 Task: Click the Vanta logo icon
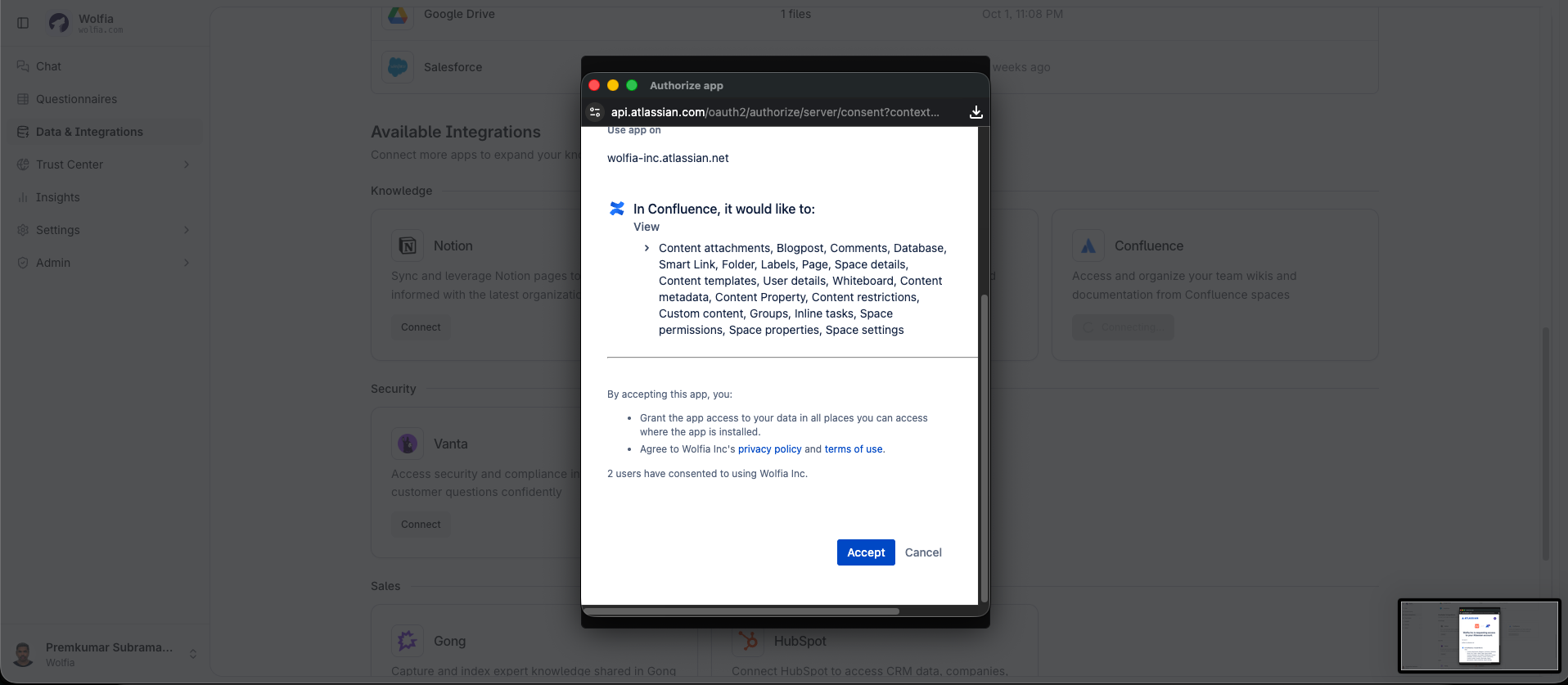(x=408, y=444)
